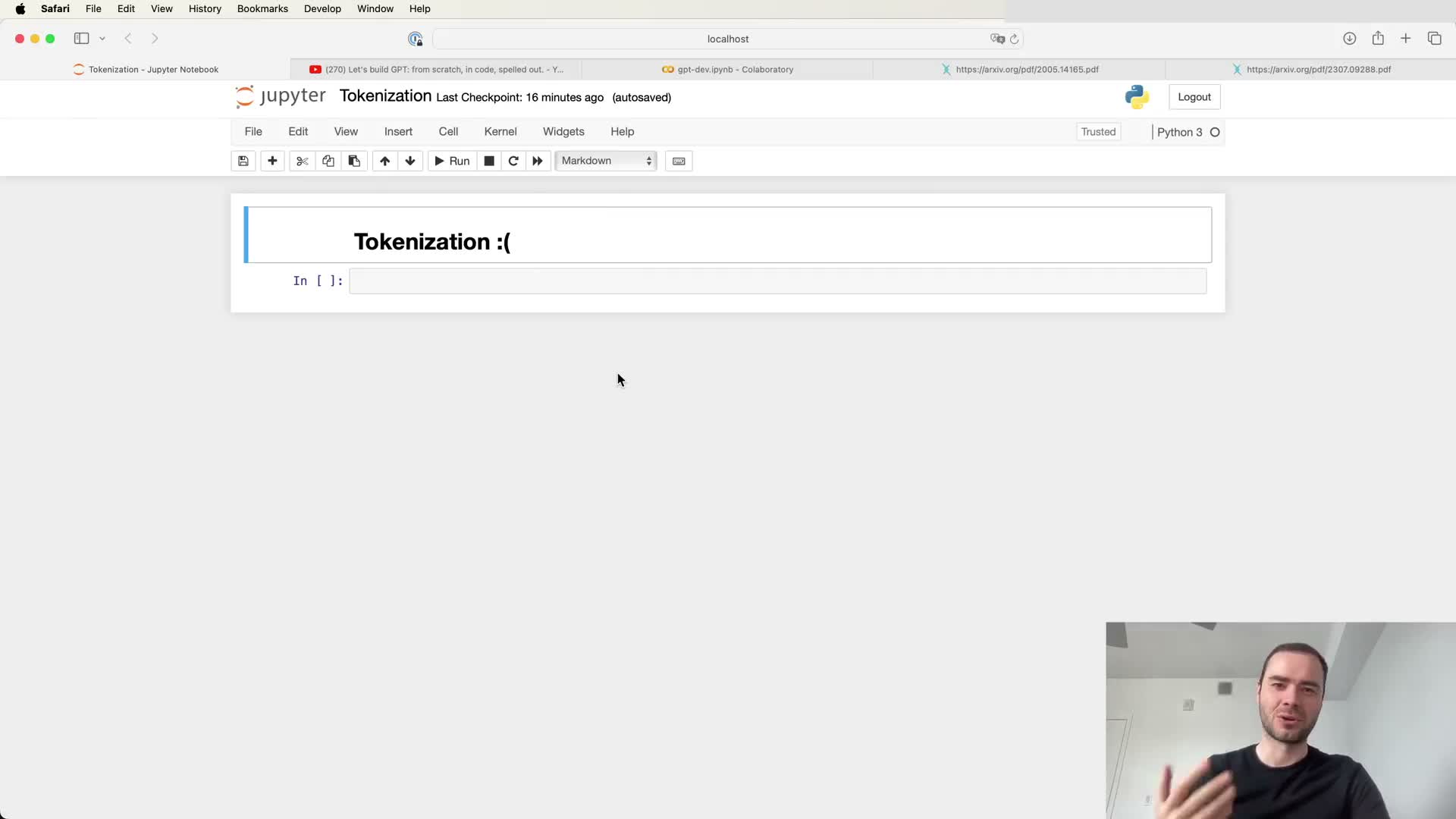This screenshot has width=1456, height=819.
Task: Interrupt the kernel with stop icon
Action: click(489, 161)
